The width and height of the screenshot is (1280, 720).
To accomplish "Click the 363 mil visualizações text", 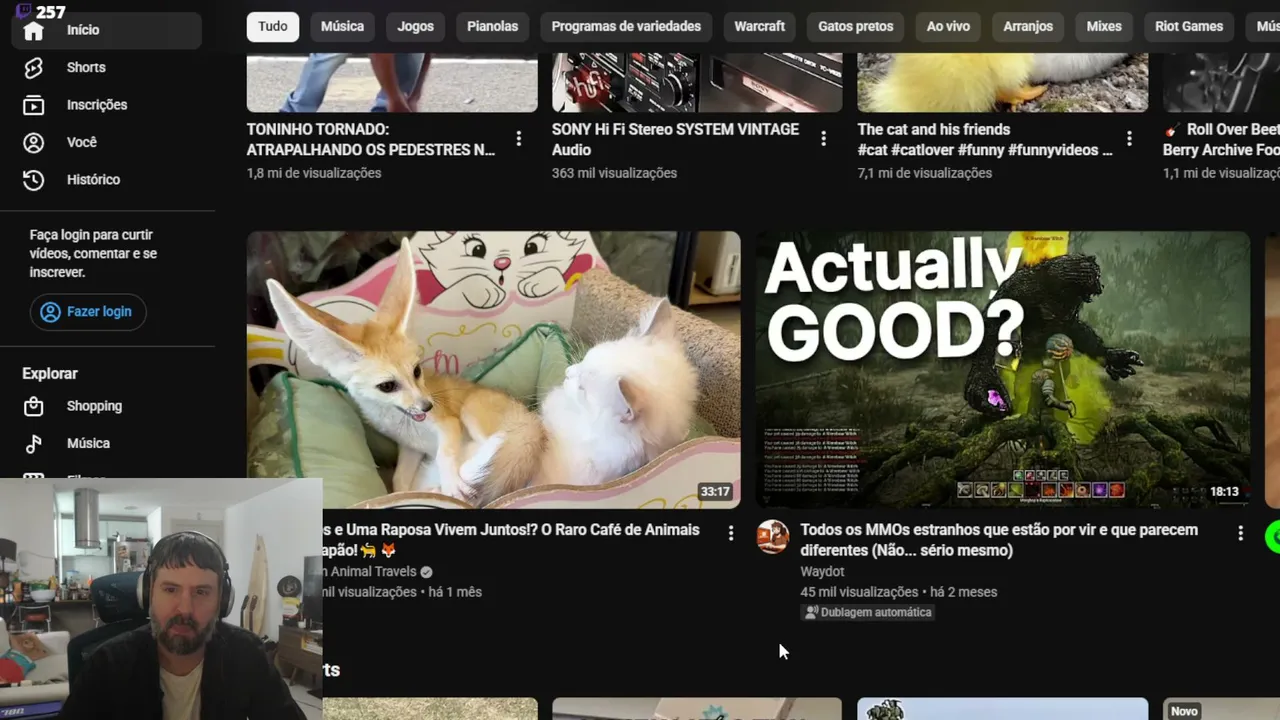I will [x=614, y=173].
